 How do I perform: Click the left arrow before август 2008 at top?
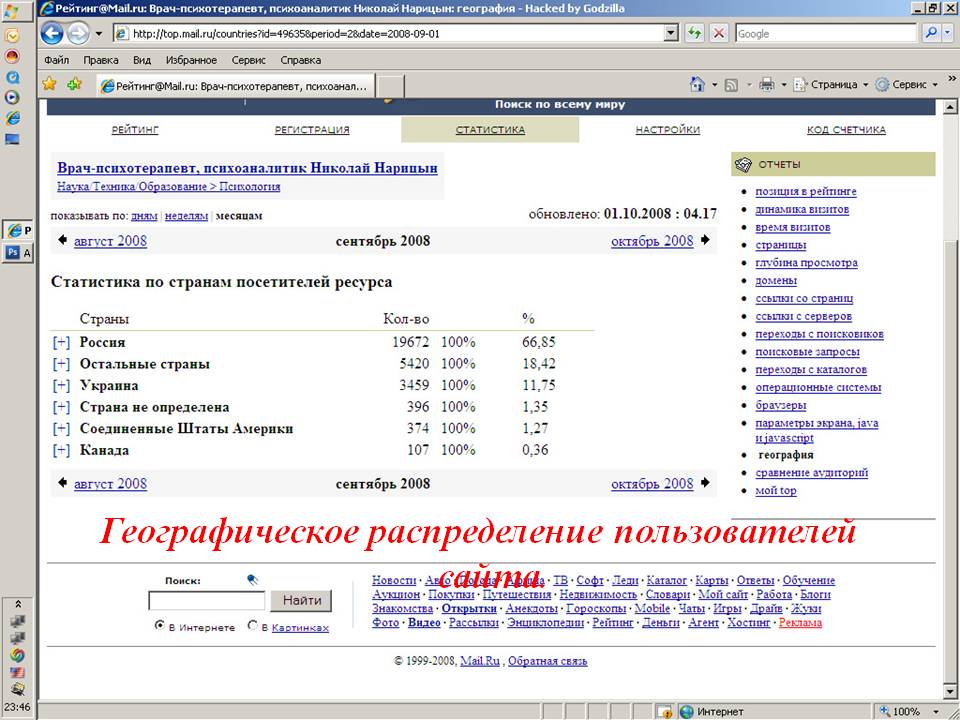62,240
